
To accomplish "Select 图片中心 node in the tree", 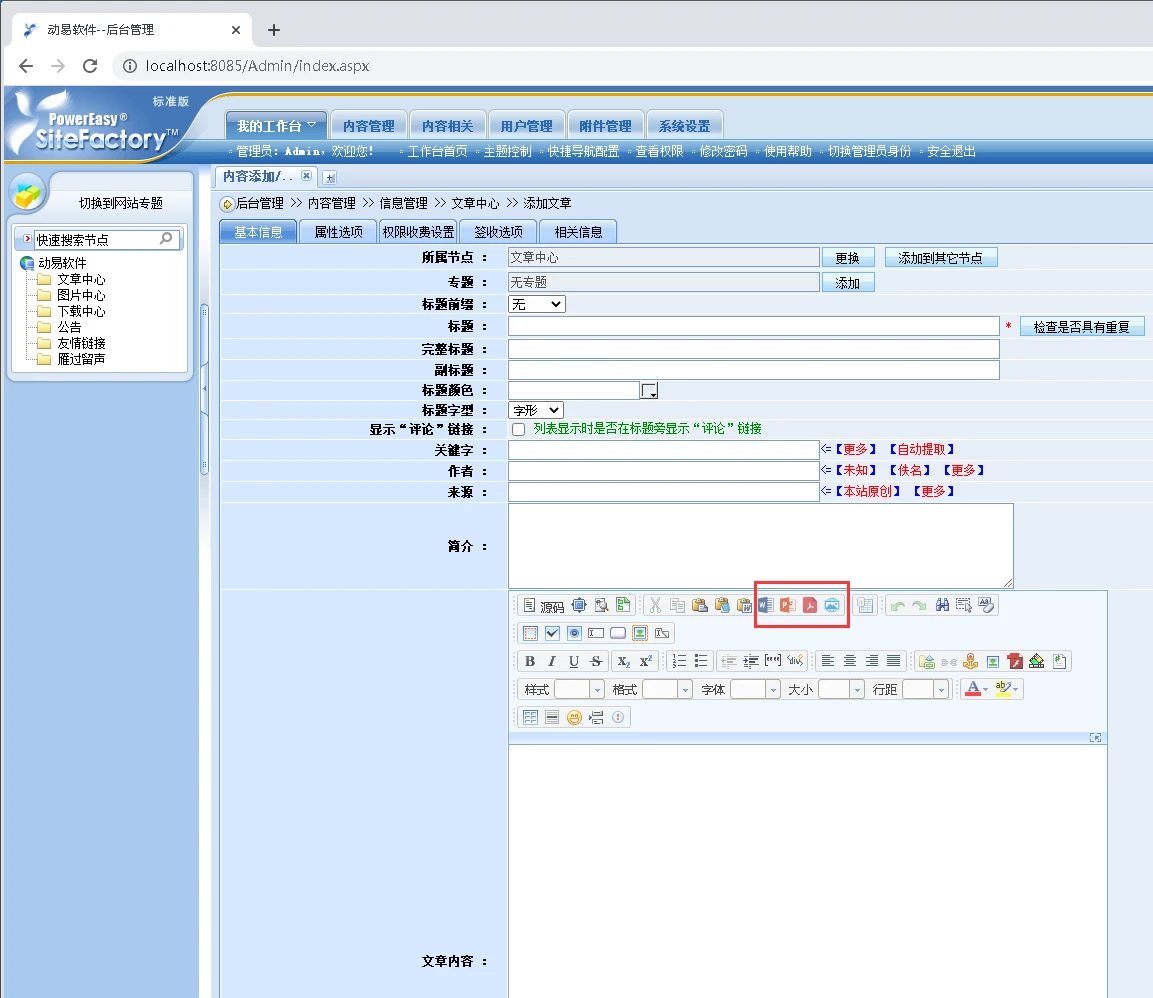I will tap(81, 296).
